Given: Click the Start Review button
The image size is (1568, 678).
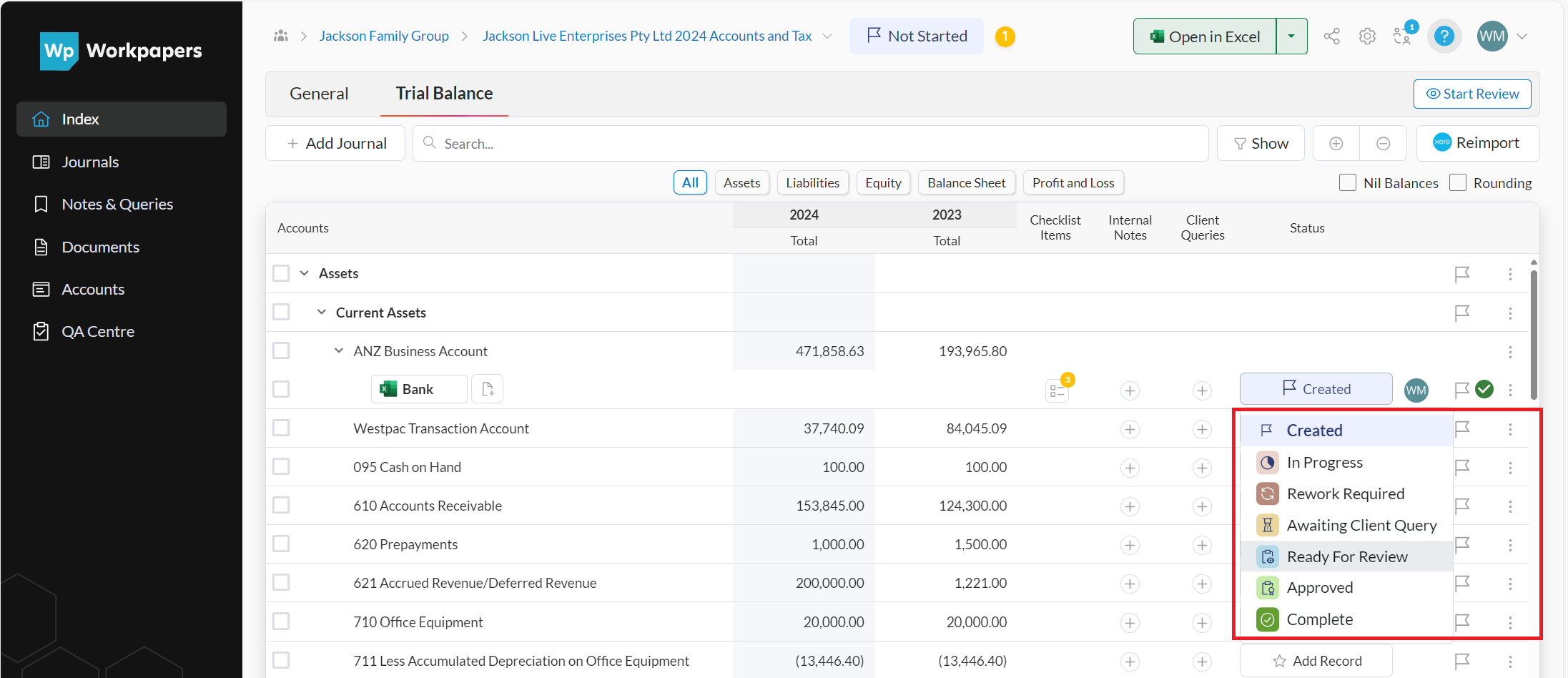Looking at the screenshot, I should tap(1472, 94).
